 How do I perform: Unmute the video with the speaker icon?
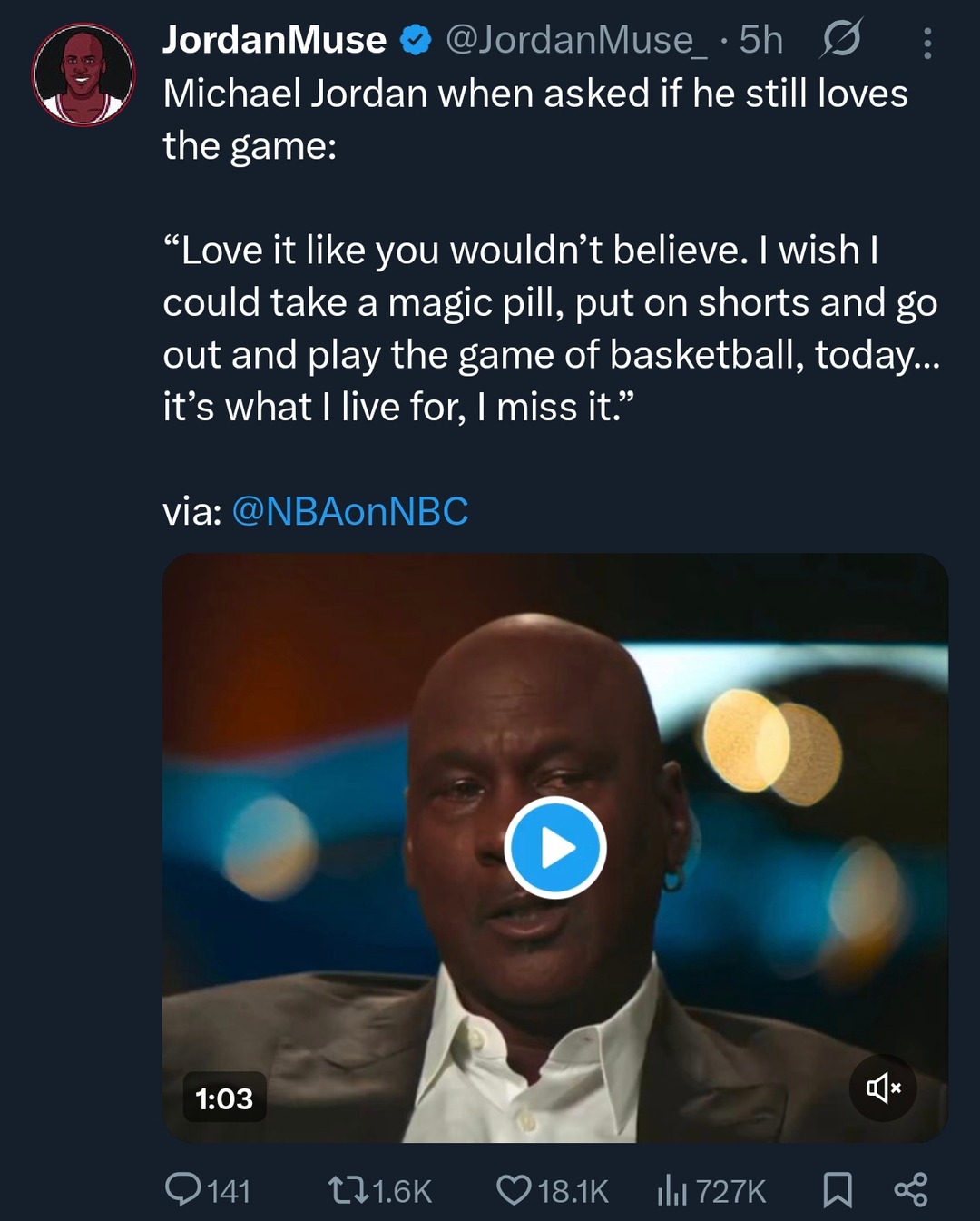tap(882, 1087)
